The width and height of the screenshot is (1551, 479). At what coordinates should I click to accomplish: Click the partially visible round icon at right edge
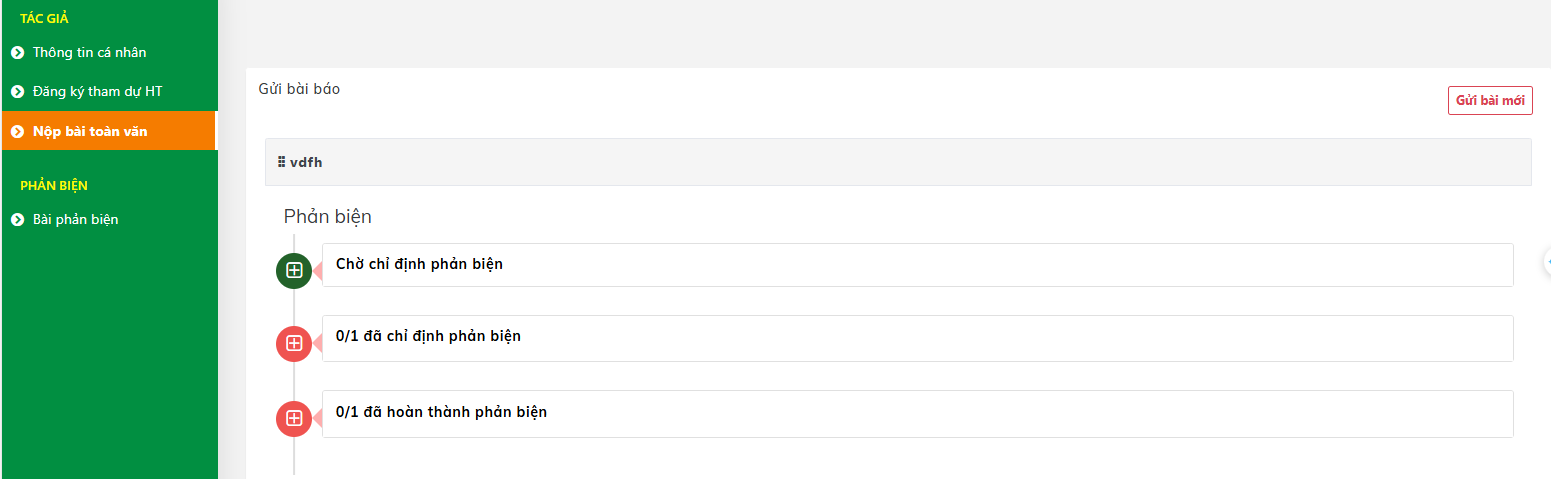1547,262
